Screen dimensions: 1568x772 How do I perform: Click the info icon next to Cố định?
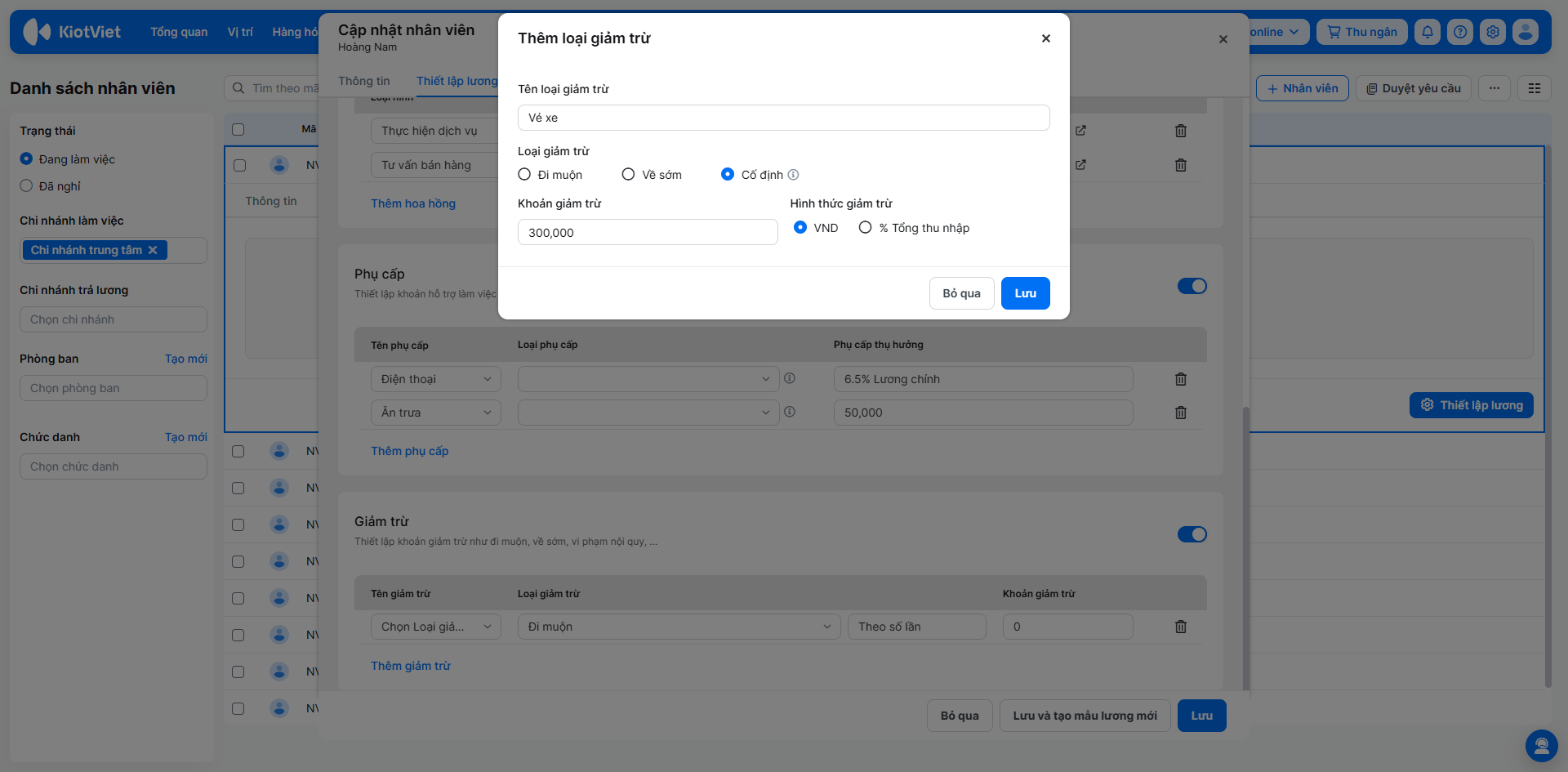(793, 175)
